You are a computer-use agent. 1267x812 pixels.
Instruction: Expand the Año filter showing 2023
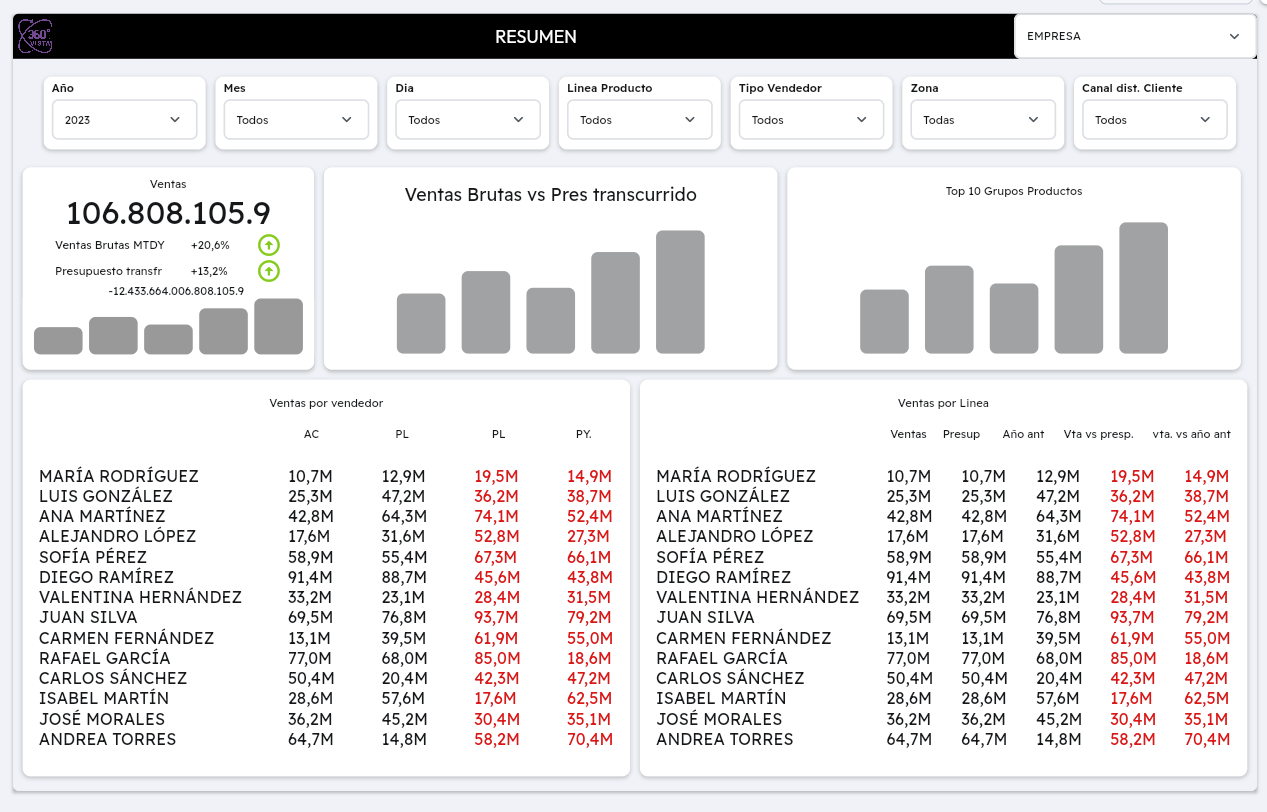tap(124, 120)
